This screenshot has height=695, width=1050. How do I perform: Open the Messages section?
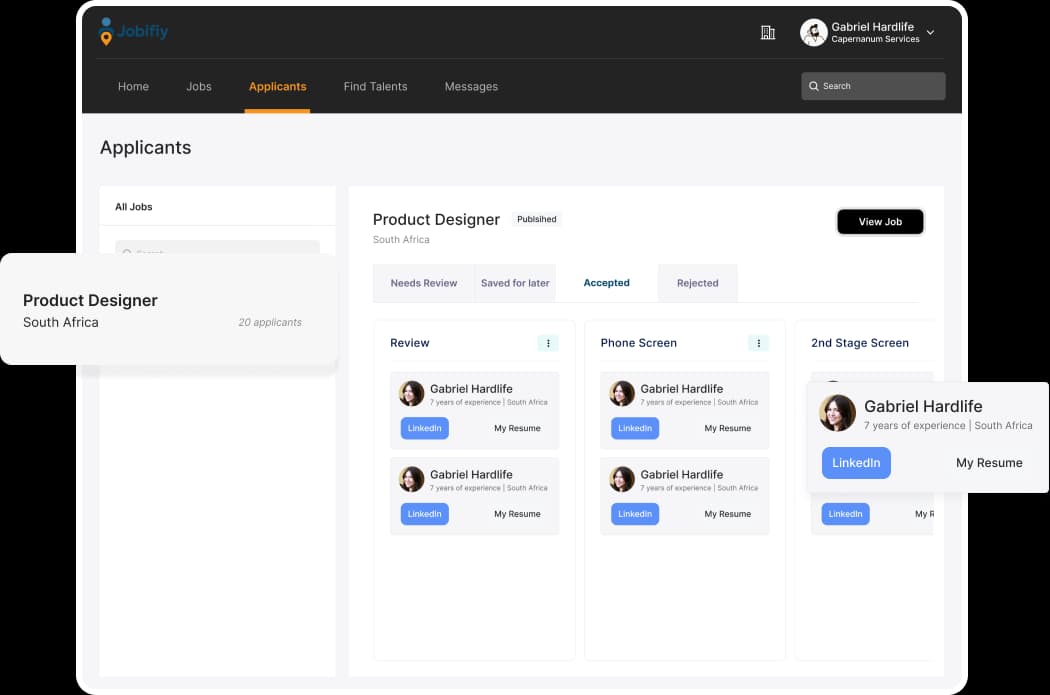(x=471, y=86)
